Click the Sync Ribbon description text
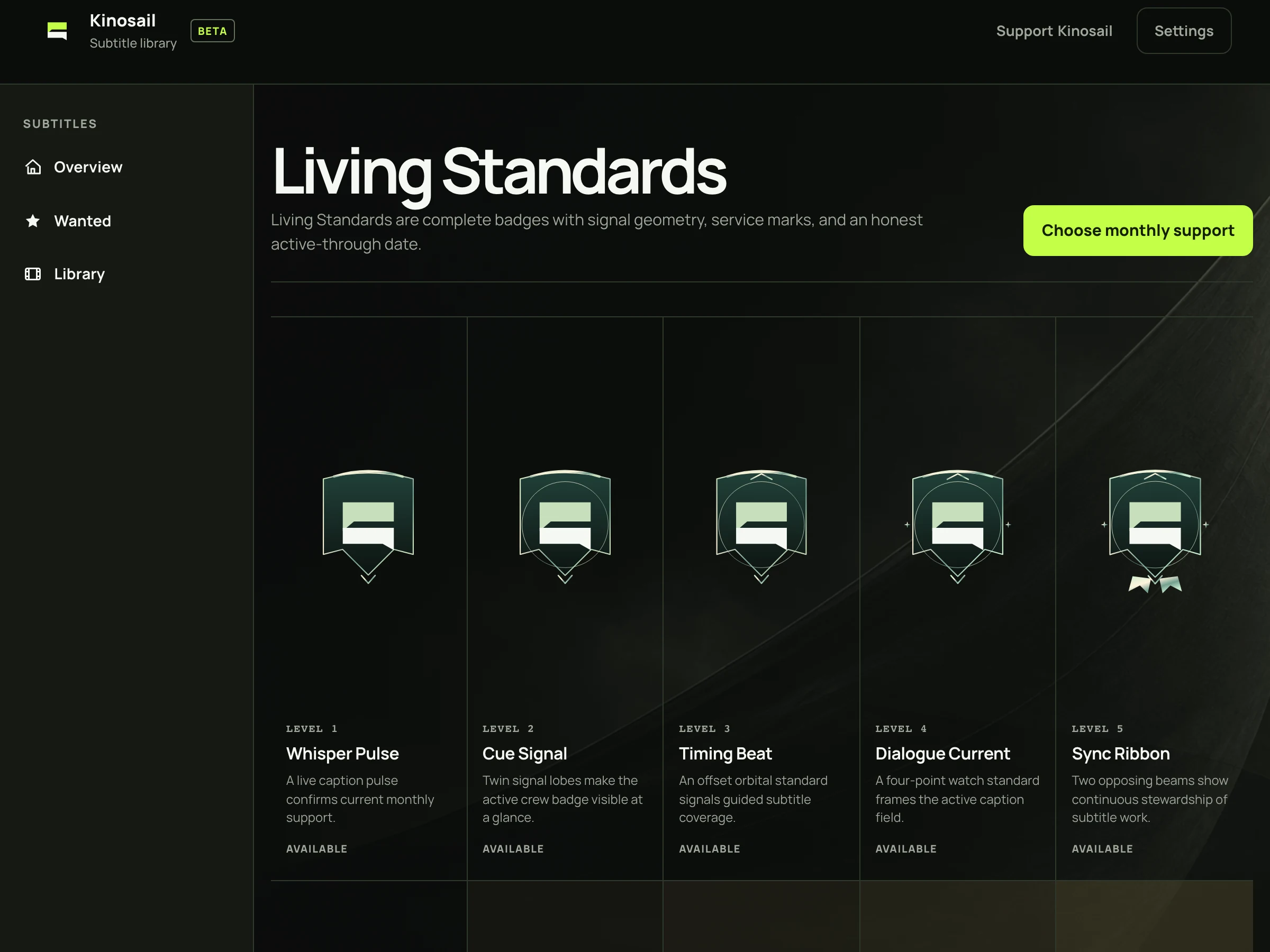This screenshot has width=1270, height=952. coord(1149,799)
